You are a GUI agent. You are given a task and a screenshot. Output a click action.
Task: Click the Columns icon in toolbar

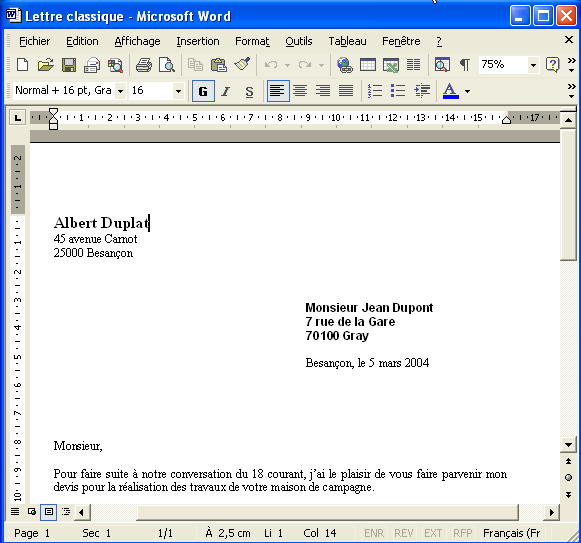coord(414,65)
